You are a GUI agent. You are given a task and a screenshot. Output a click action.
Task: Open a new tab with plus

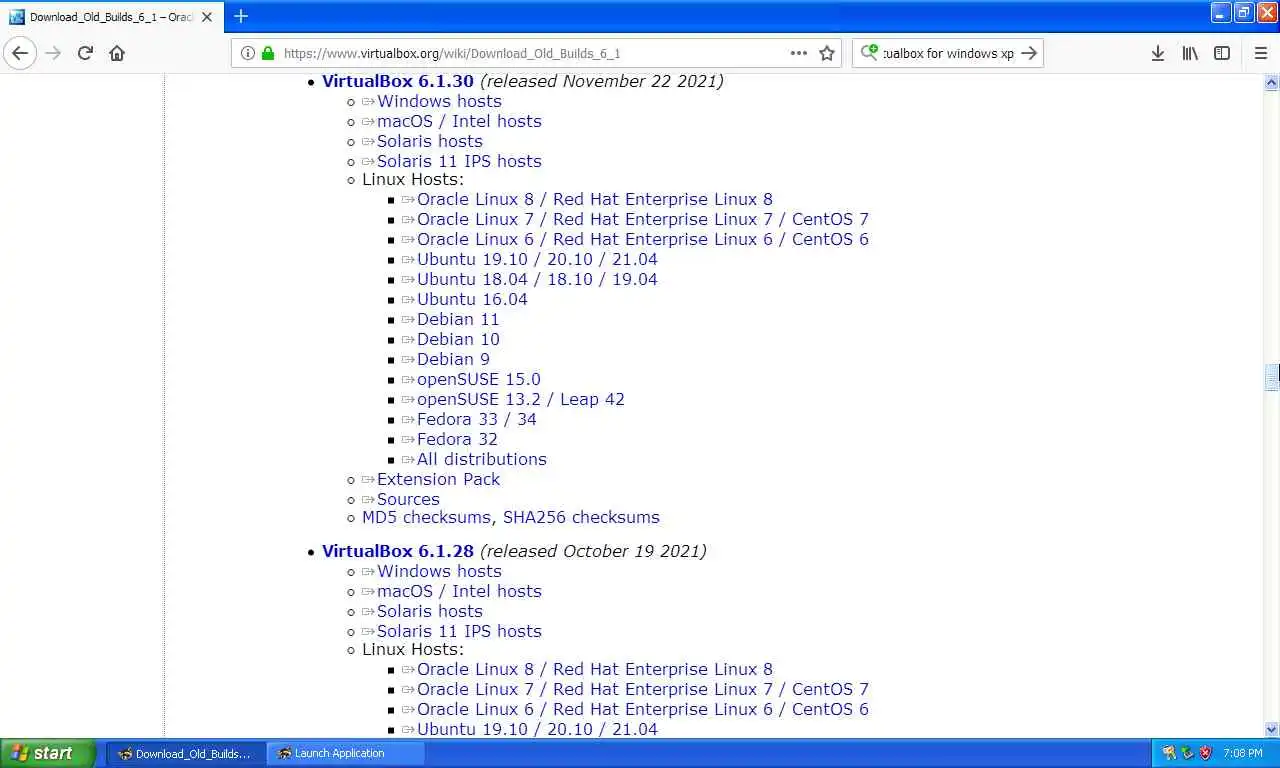240,16
